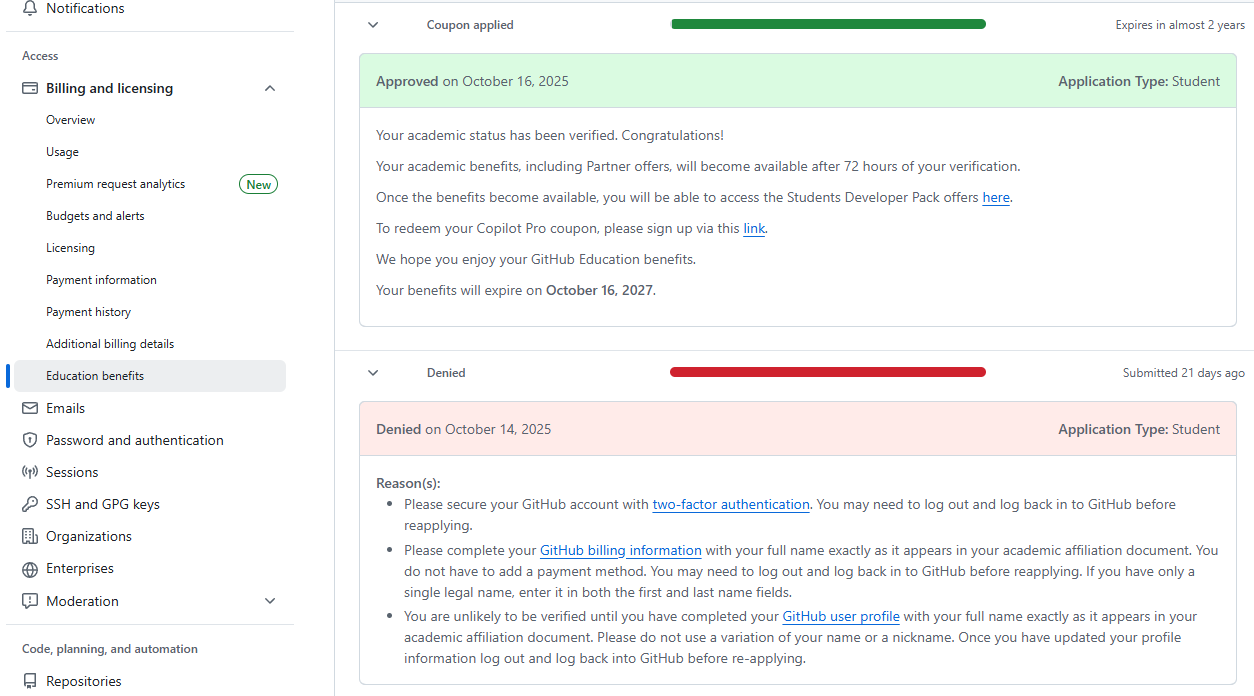Click the Billing and licensing card icon
The width and height of the screenshot is (1254, 696).
coord(30,88)
